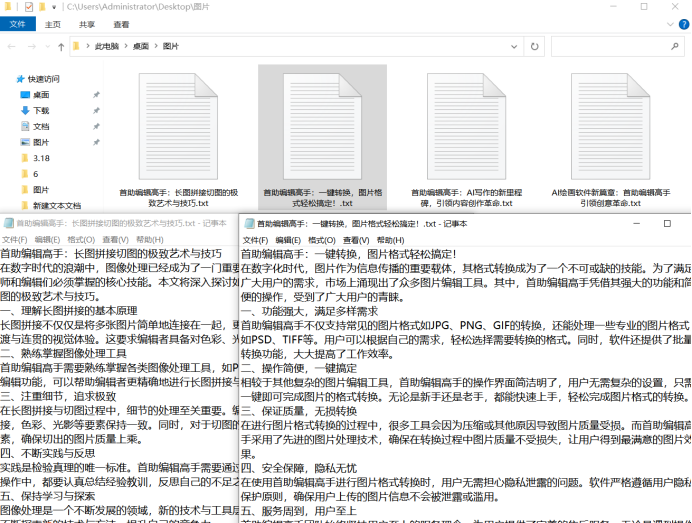Expand the breadcrumb arrow after 桌面
This screenshot has width=692, height=523.
click(156, 46)
